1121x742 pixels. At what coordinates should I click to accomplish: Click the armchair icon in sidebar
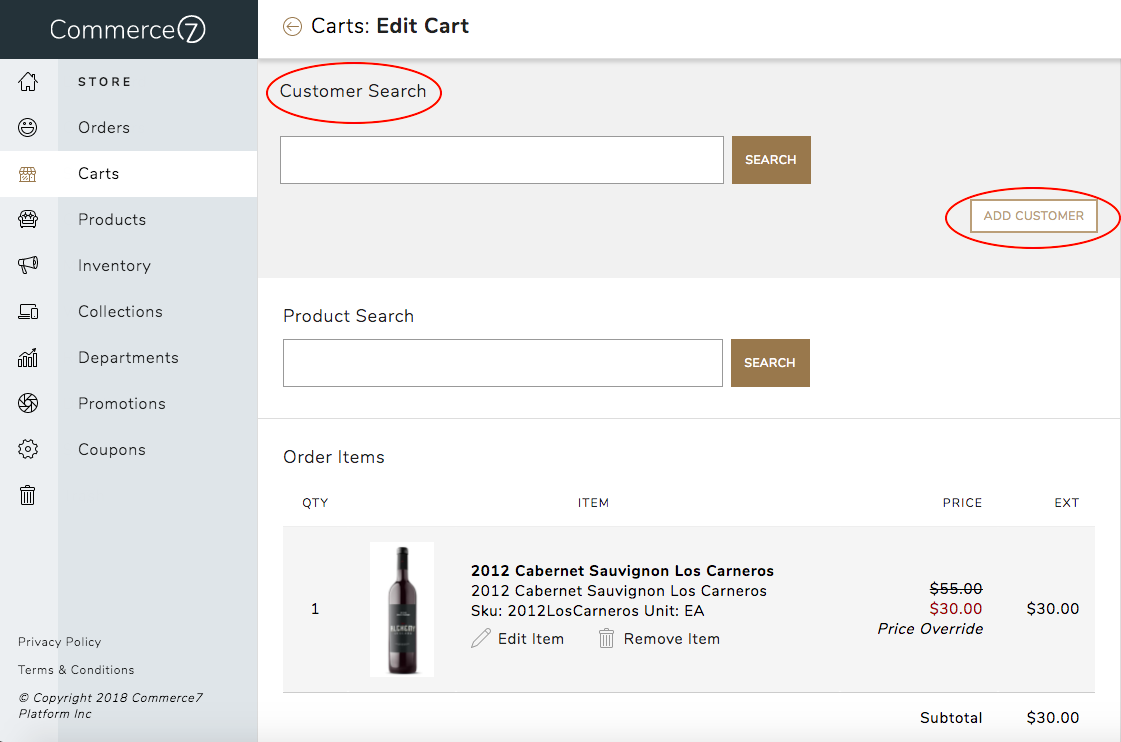coord(28,219)
